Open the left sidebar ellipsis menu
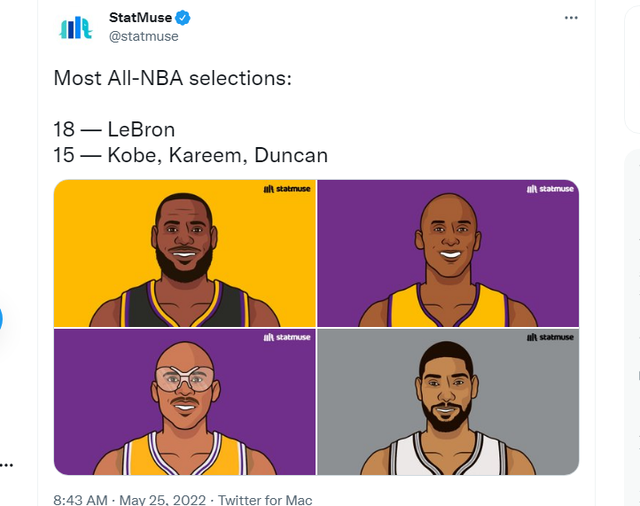 tap(5, 465)
